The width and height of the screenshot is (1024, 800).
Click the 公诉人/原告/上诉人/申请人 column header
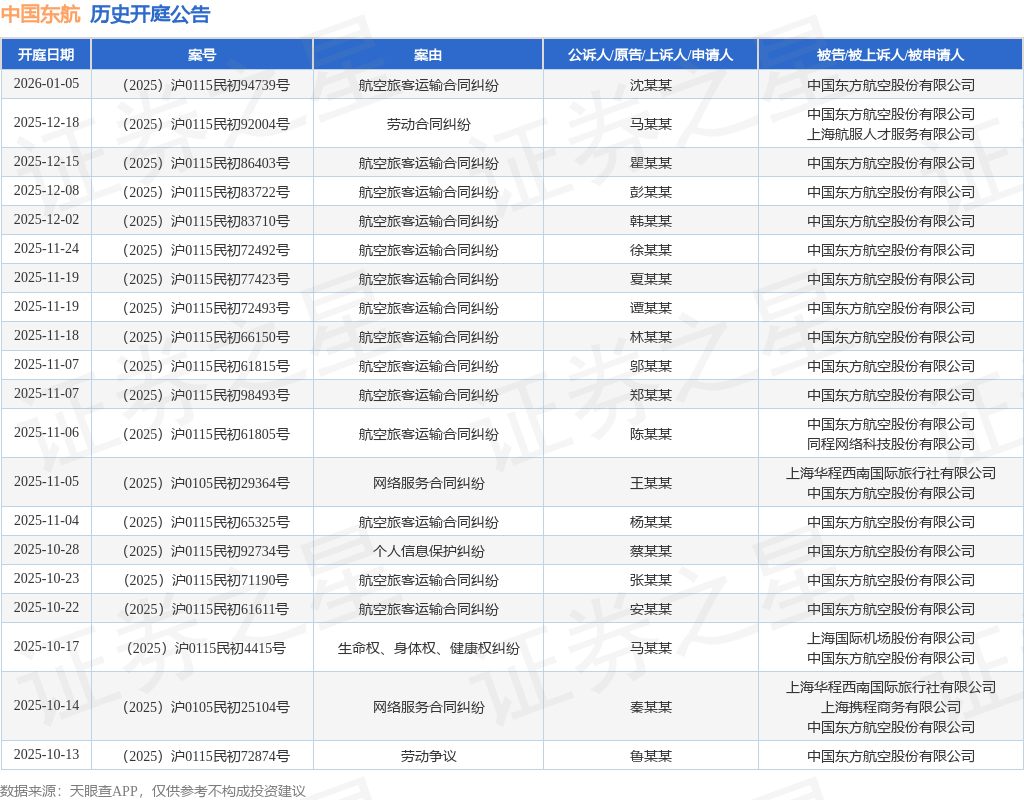650,55
